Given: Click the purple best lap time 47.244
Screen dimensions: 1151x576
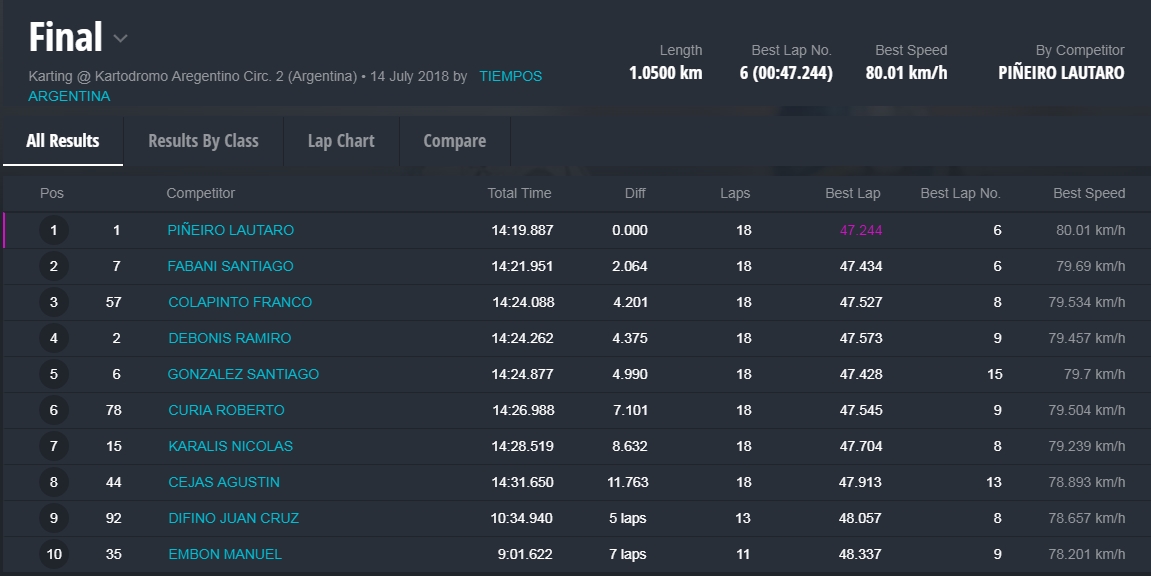Looking at the screenshot, I should 860,230.
